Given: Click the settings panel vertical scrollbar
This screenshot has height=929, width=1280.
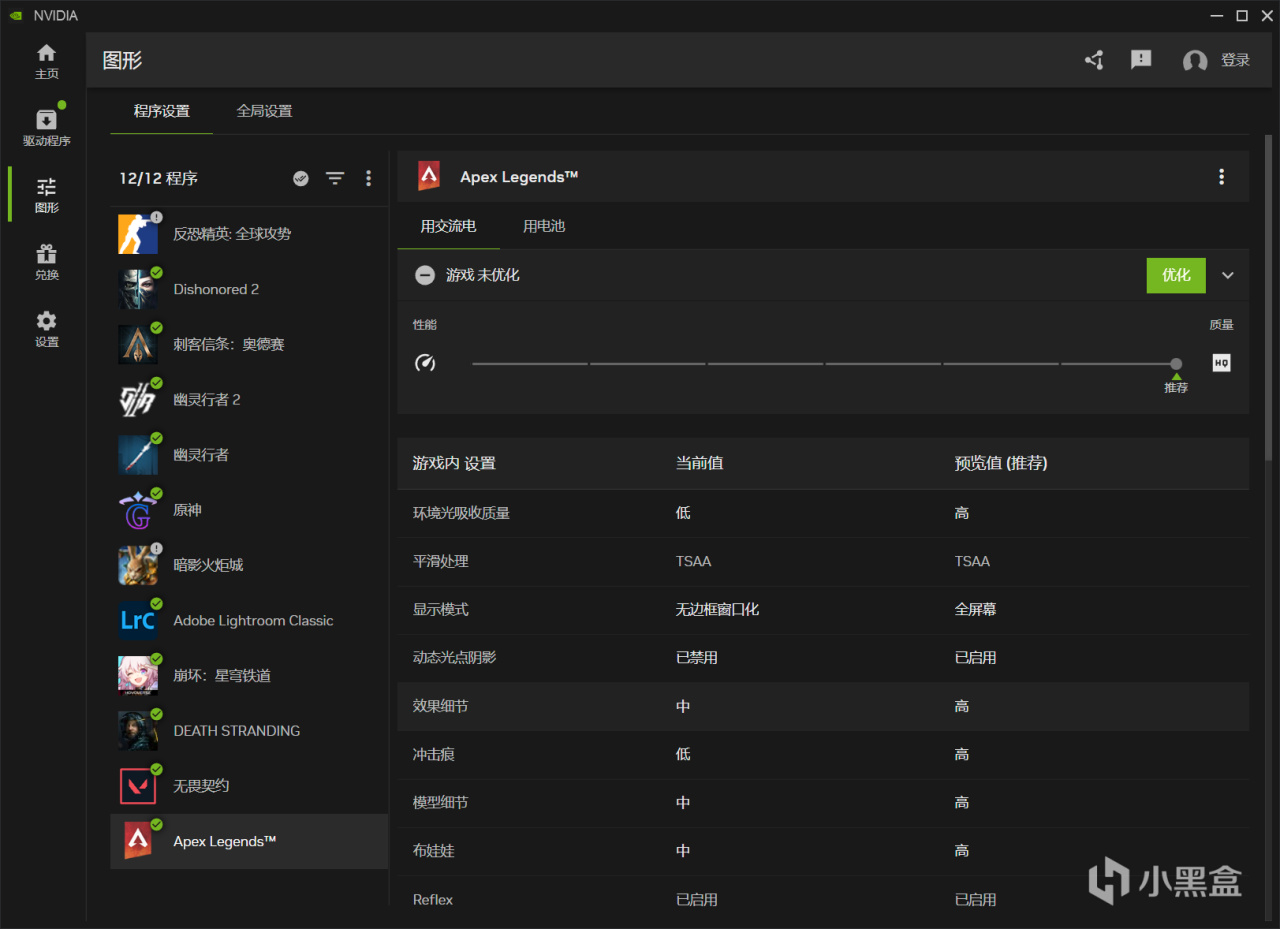Looking at the screenshot, I should coord(1269,300).
